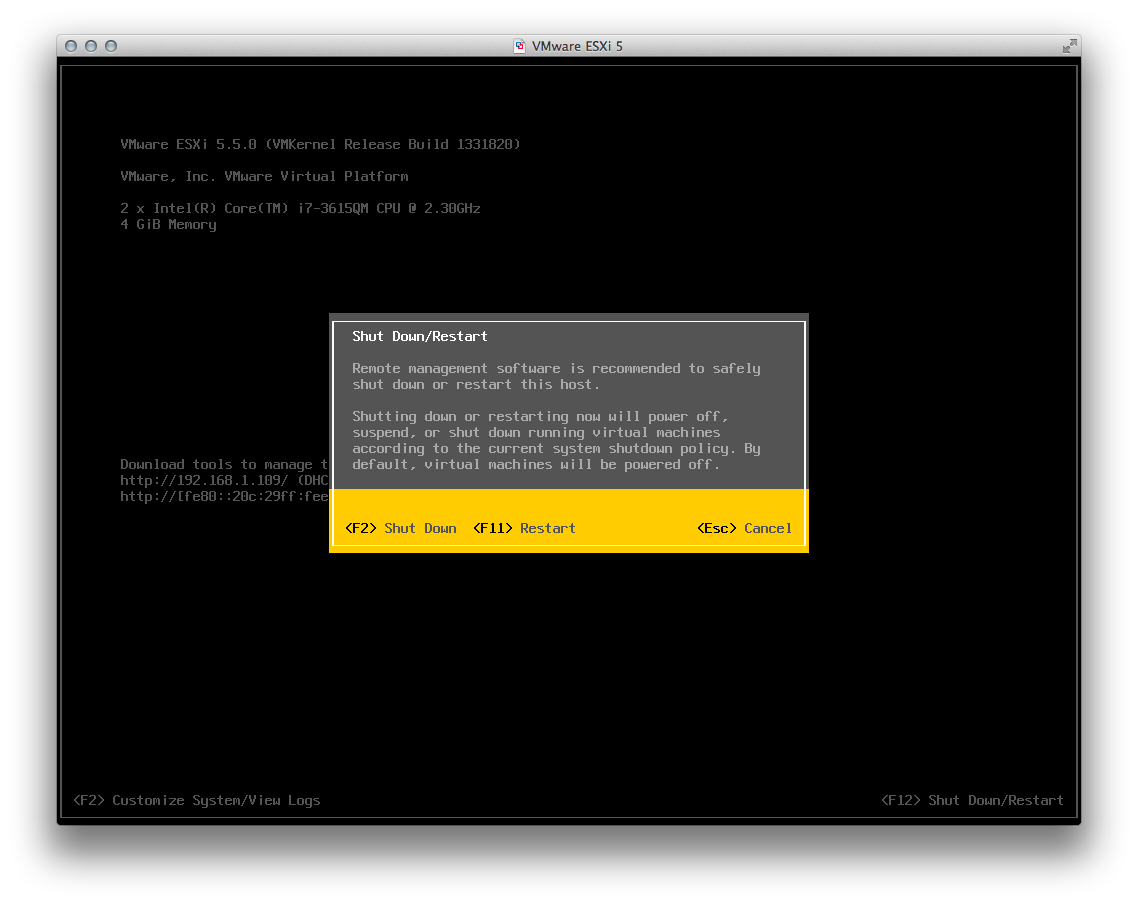The width and height of the screenshot is (1138, 904).
Task: Click the Intel Core i7-3615QM CPU line
Action: (x=300, y=208)
